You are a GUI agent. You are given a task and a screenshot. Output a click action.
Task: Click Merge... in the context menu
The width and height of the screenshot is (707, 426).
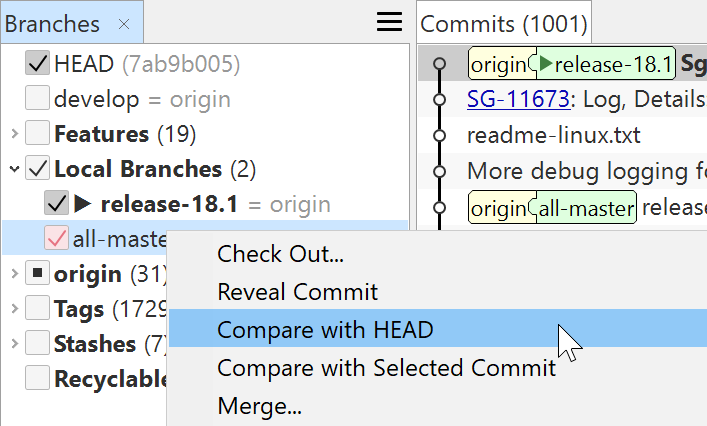259,406
